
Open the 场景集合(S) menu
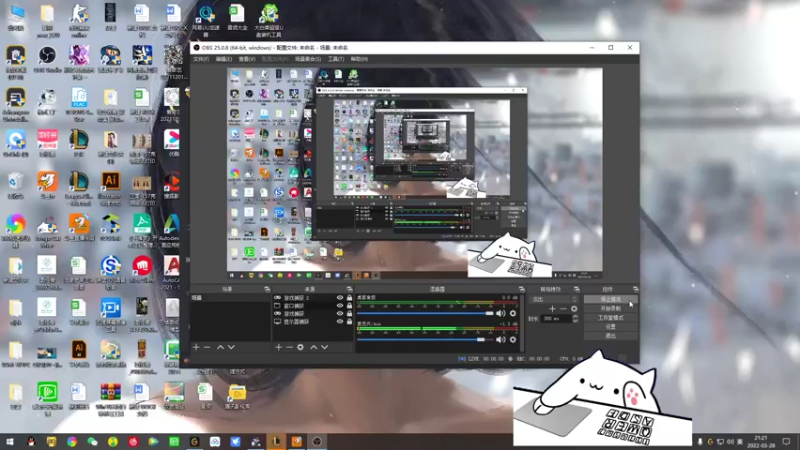[308, 59]
